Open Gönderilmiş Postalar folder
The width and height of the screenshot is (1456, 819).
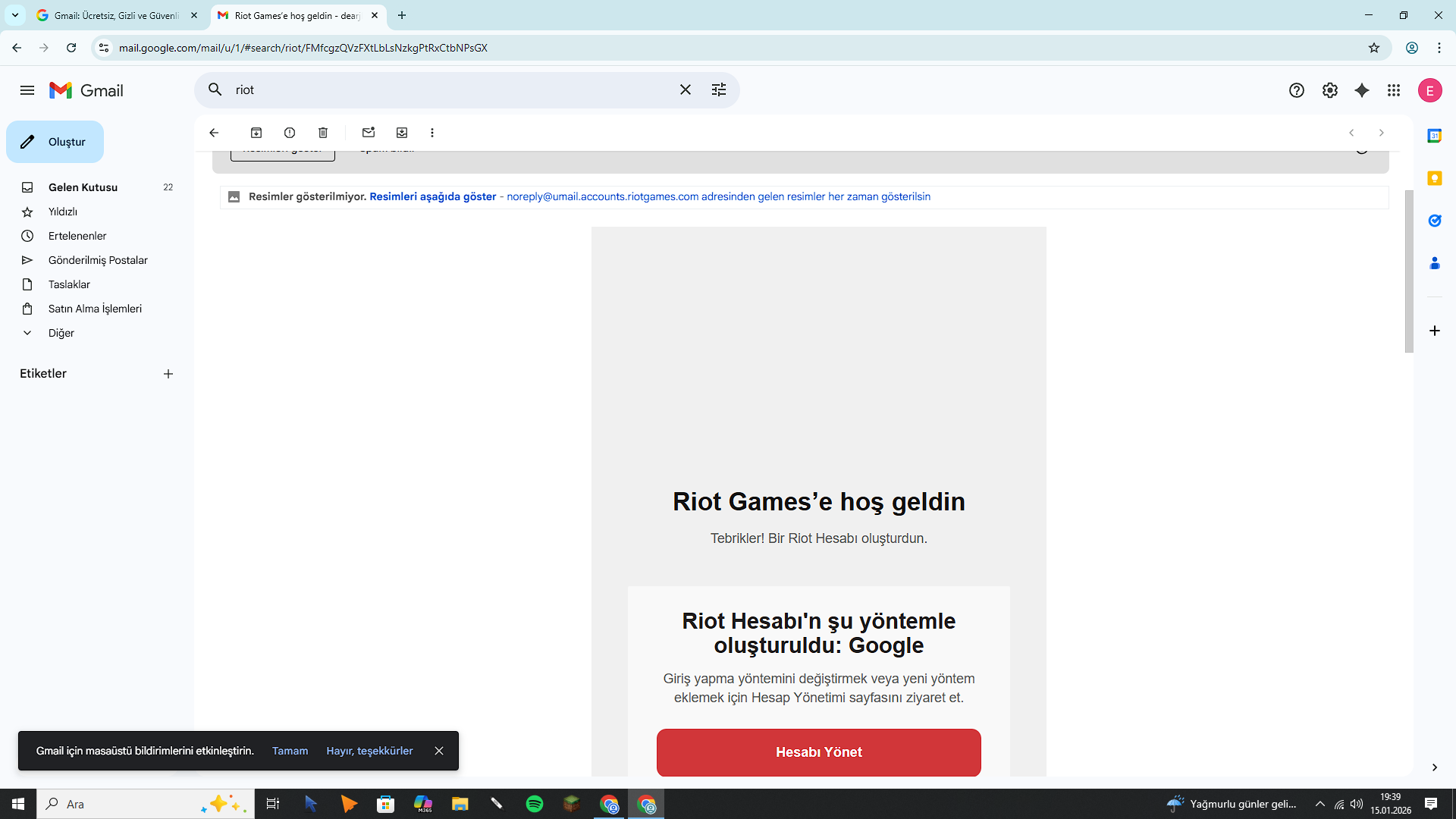pyautogui.click(x=97, y=260)
